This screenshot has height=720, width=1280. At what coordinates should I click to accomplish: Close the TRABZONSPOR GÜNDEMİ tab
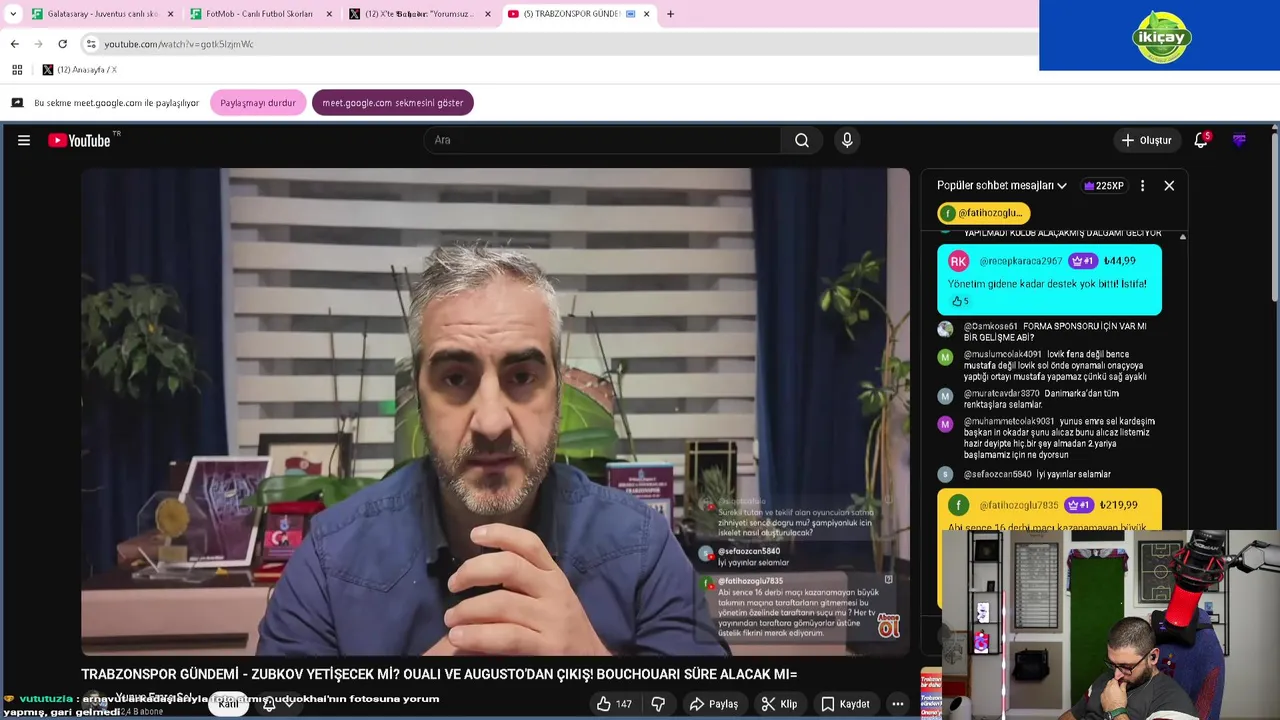click(x=646, y=14)
